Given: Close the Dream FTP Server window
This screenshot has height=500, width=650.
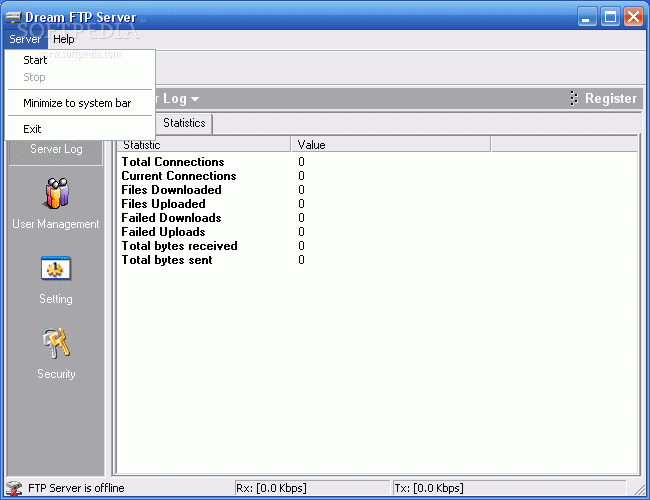Looking at the screenshot, I should click(x=633, y=17).
